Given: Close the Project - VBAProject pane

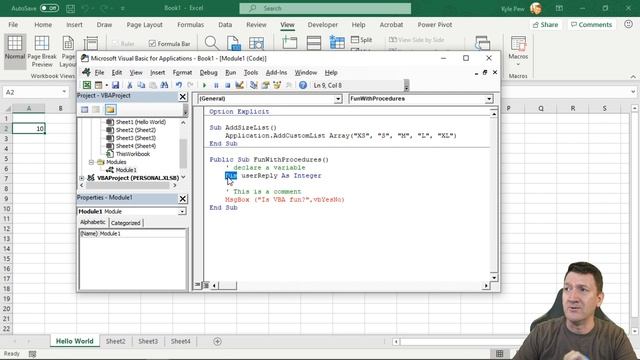Looking at the screenshot, I should (x=182, y=96).
